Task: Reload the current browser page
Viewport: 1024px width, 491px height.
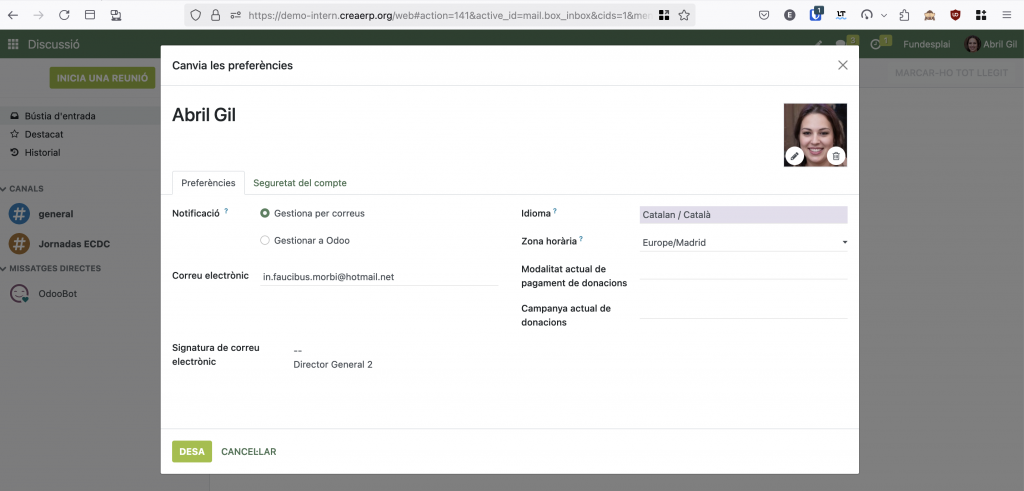Action: click(64, 15)
